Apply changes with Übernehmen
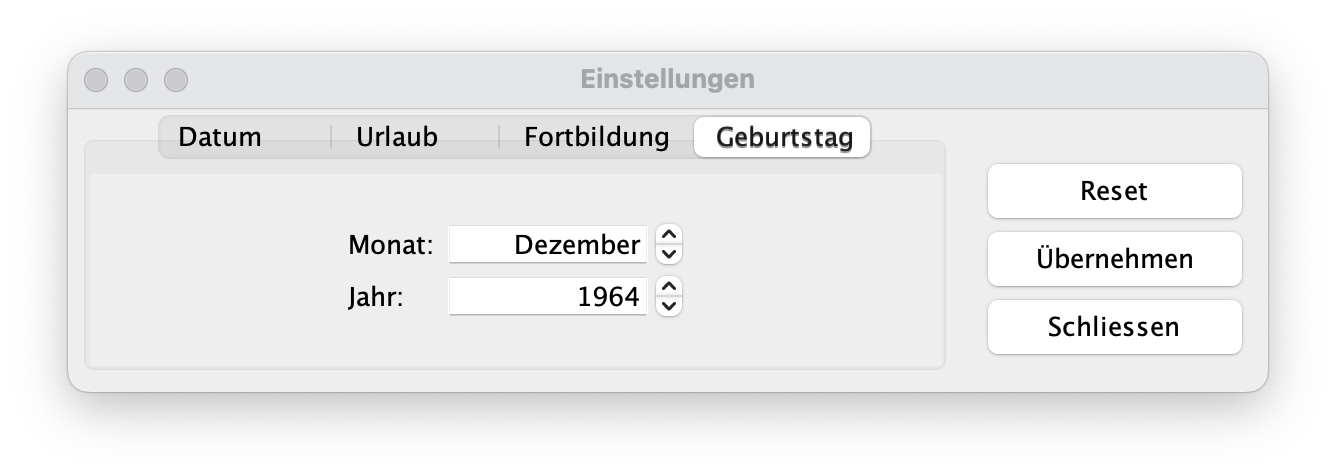Viewport: 1336px width, 476px height. (1114, 259)
